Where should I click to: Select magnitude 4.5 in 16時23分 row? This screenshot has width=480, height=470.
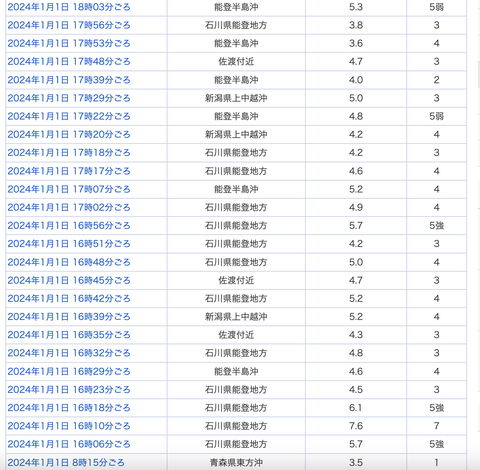pos(356,390)
